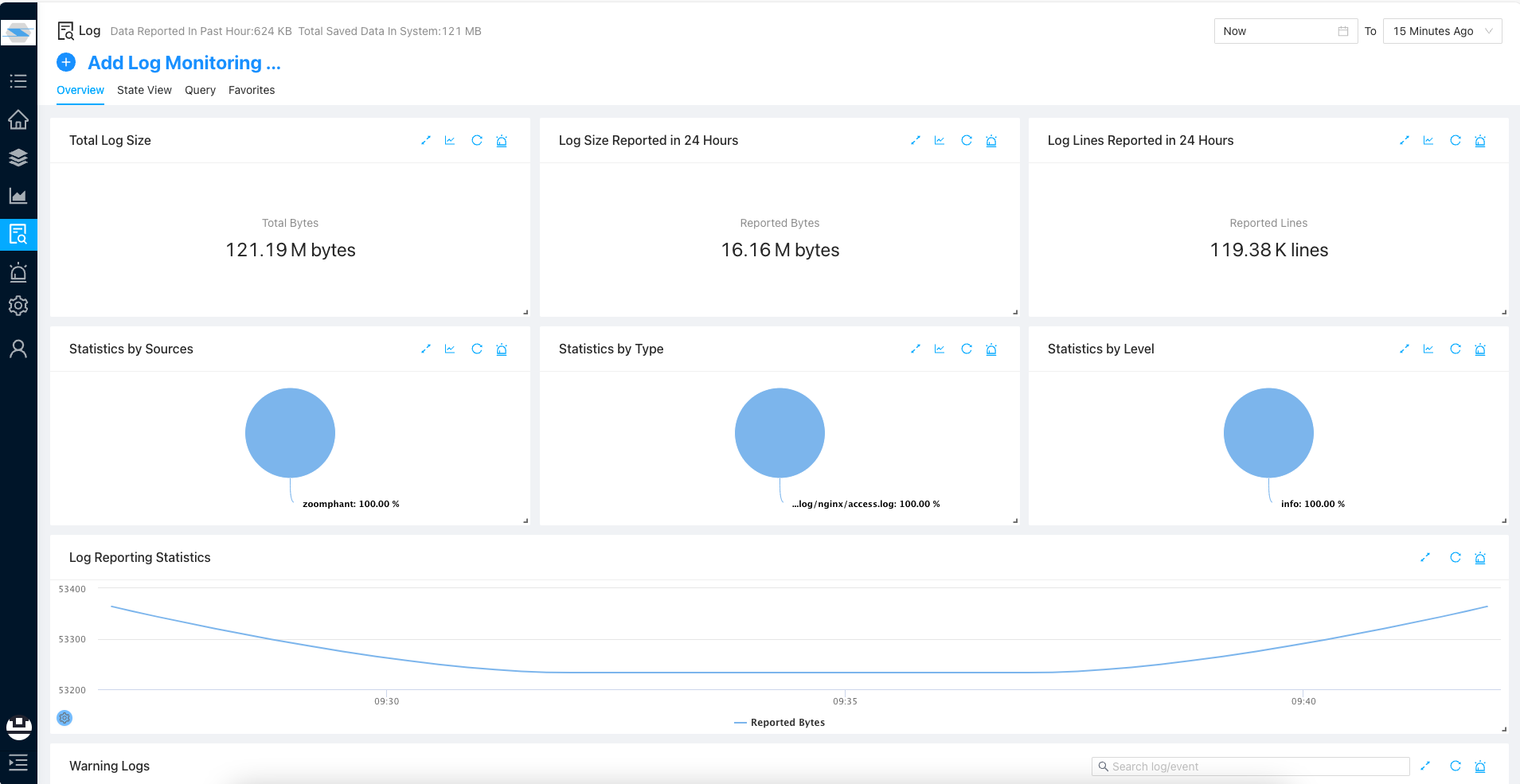1520x784 pixels.
Task: Click the Add Log Monitoring link
Action: 184,63
